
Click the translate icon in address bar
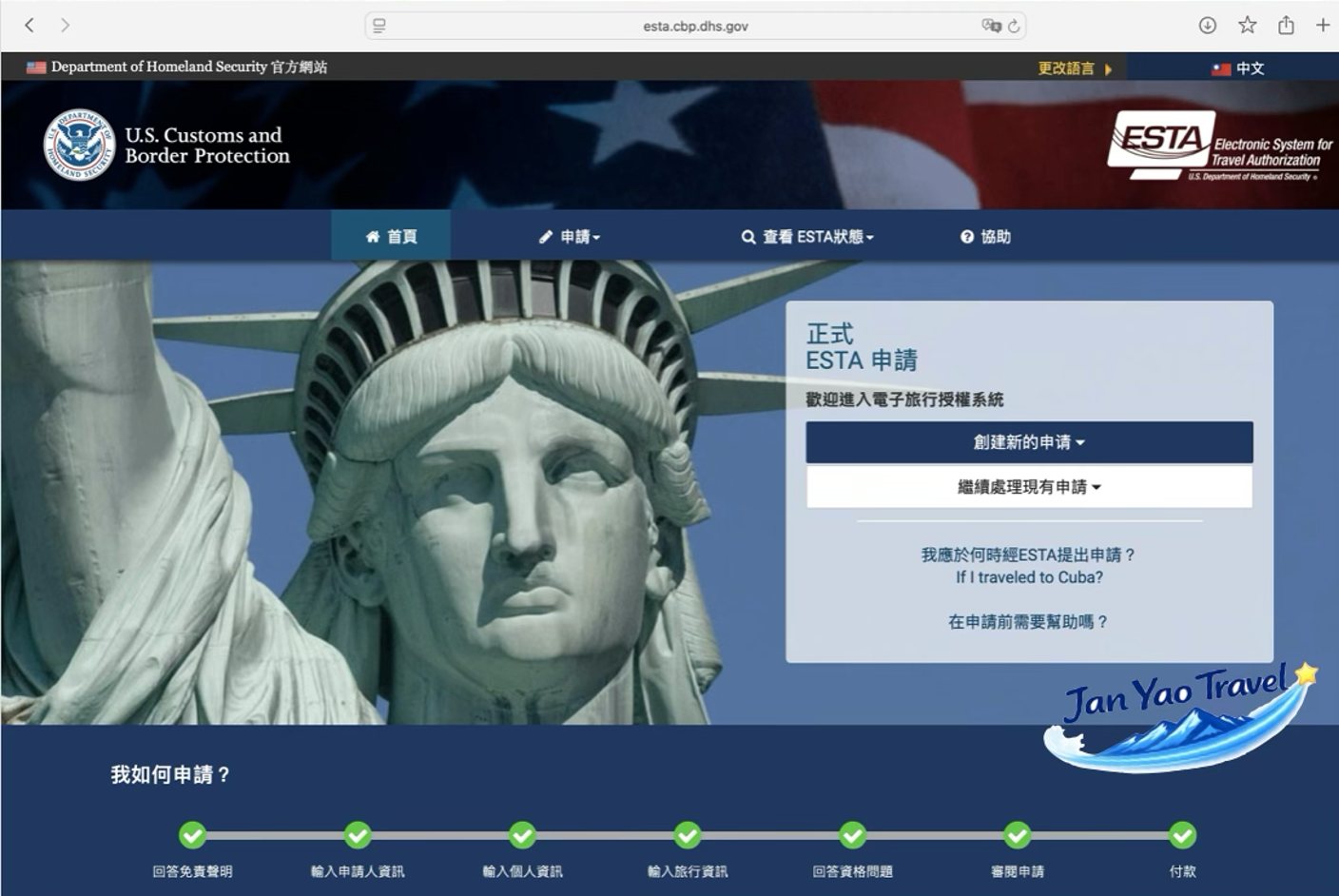pos(991,27)
